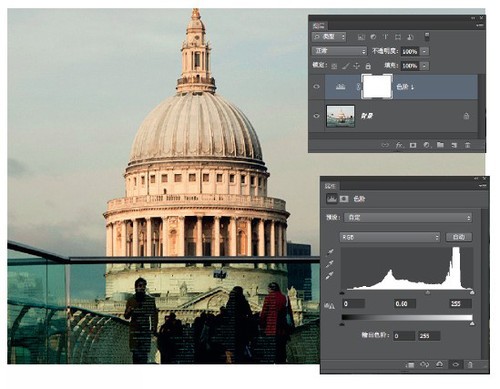
Task: Click the highlight input field showing 255
Action: point(460,304)
